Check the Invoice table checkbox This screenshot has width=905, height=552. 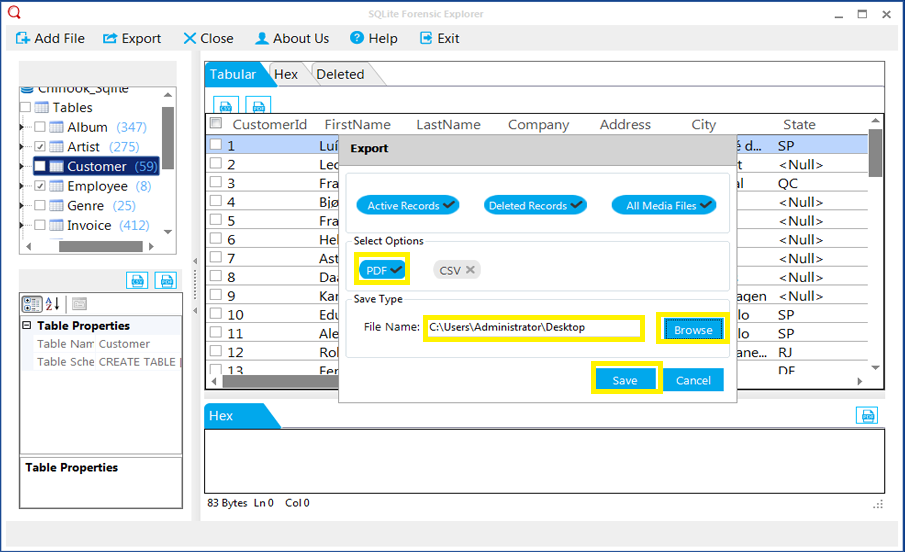[x=40, y=225]
